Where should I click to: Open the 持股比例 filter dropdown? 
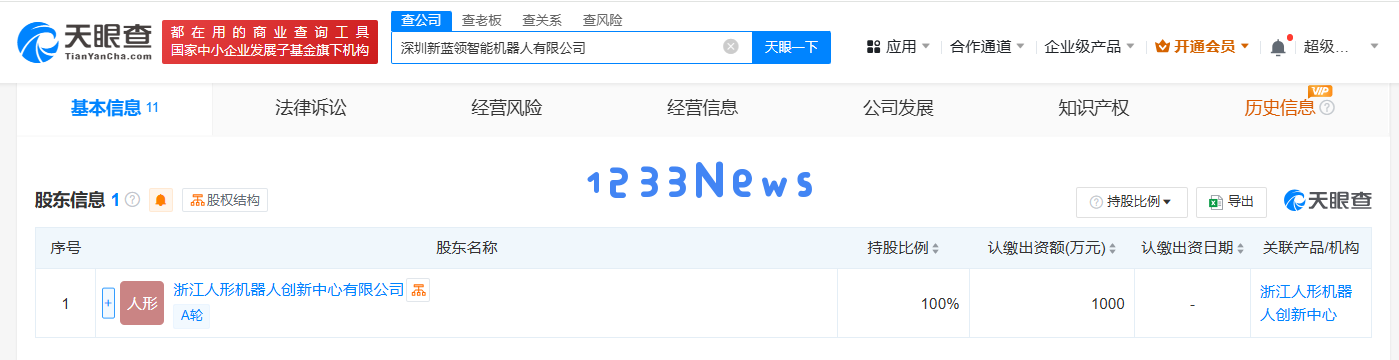1132,201
